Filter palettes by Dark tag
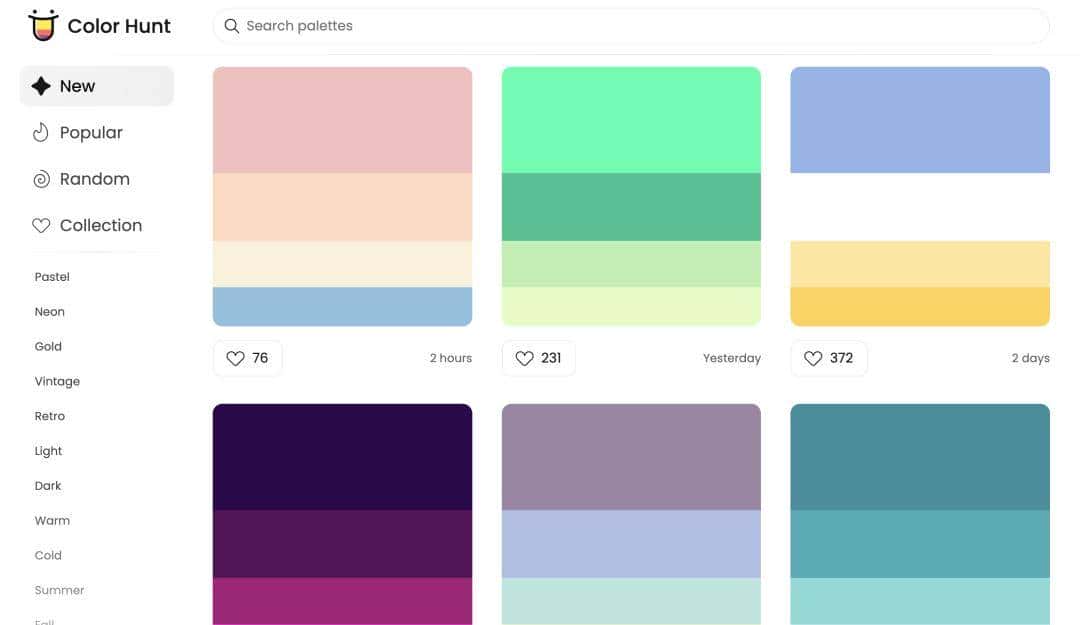 point(48,486)
